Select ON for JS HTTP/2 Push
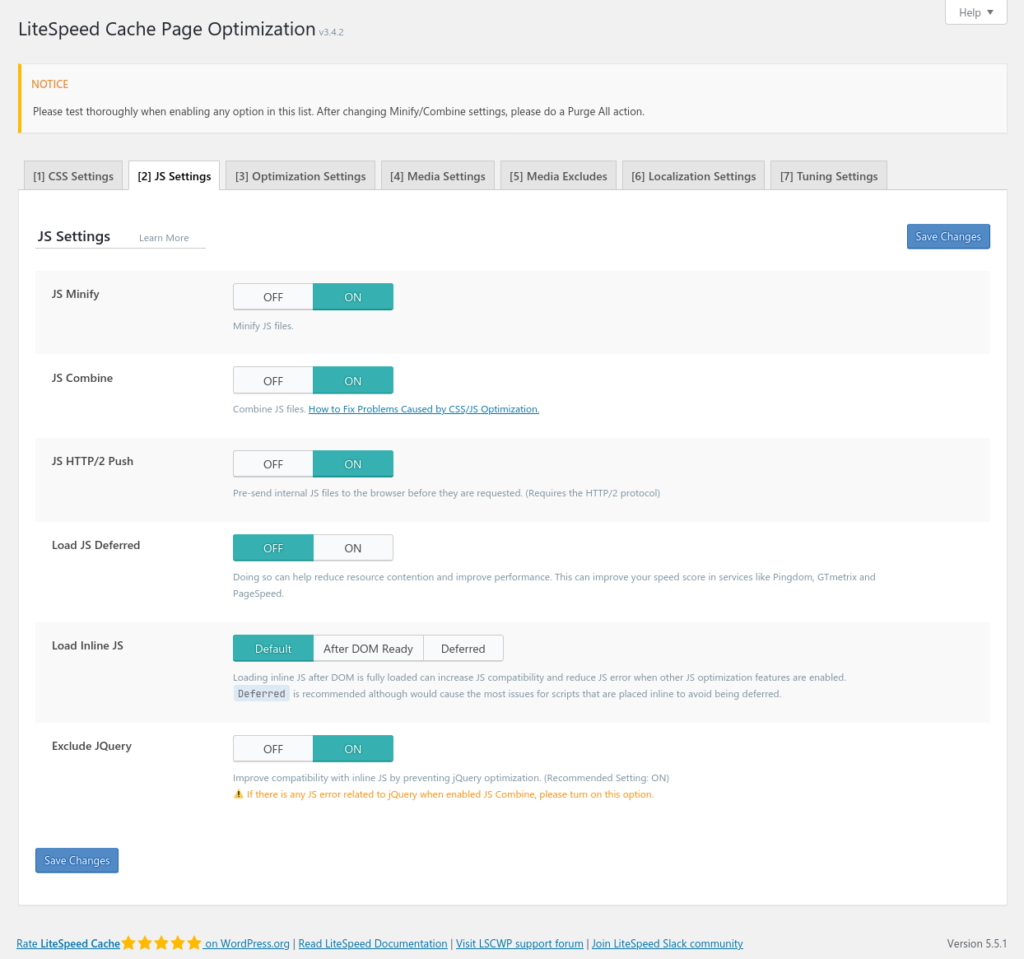The width and height of the screenshot is (1024, 959). tap(353, 464)
